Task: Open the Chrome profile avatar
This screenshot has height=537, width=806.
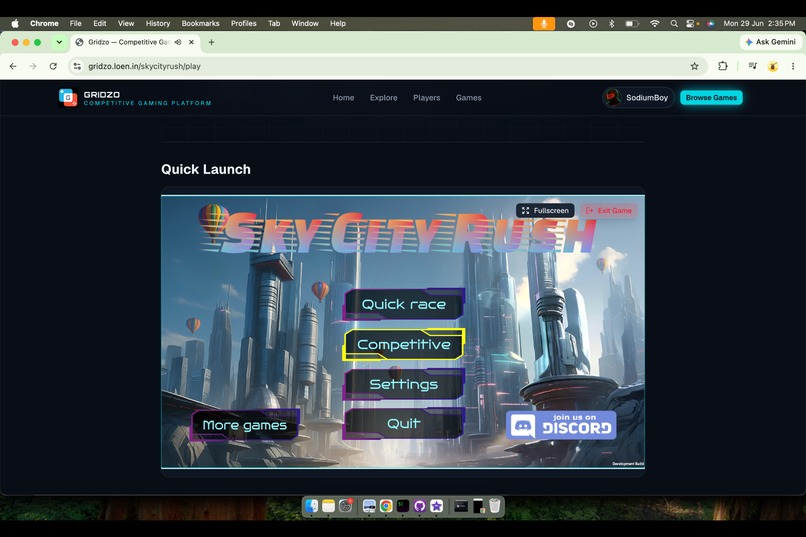Action: point(773,66)
